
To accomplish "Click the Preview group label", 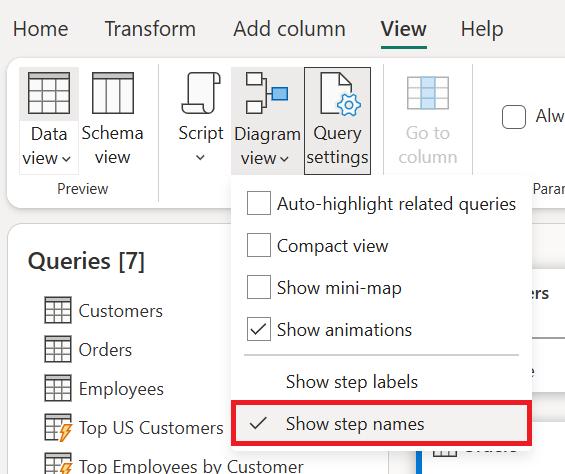I will [x=83, y=189].
